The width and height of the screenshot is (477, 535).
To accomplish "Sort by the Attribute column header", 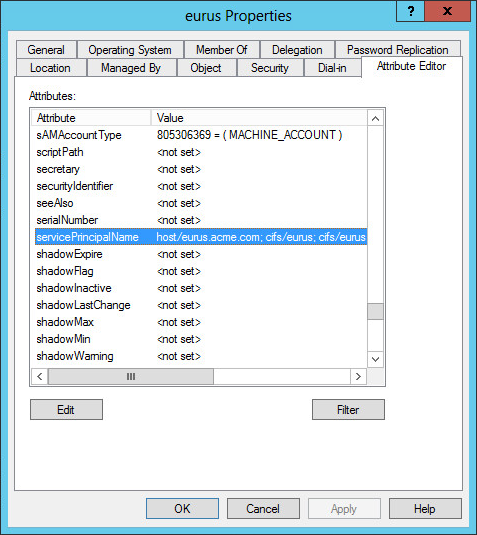I will [91, 118].
